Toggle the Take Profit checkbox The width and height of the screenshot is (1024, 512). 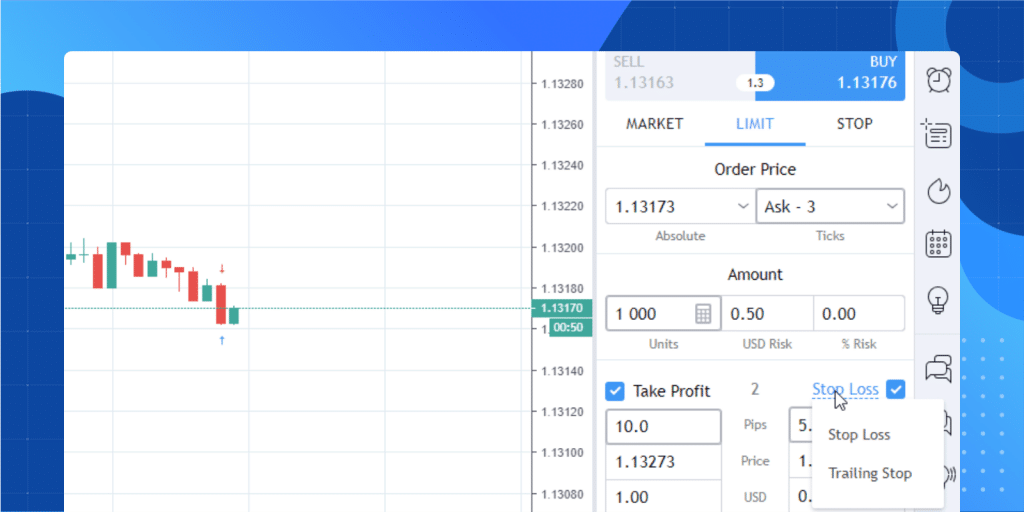(615, 391)
